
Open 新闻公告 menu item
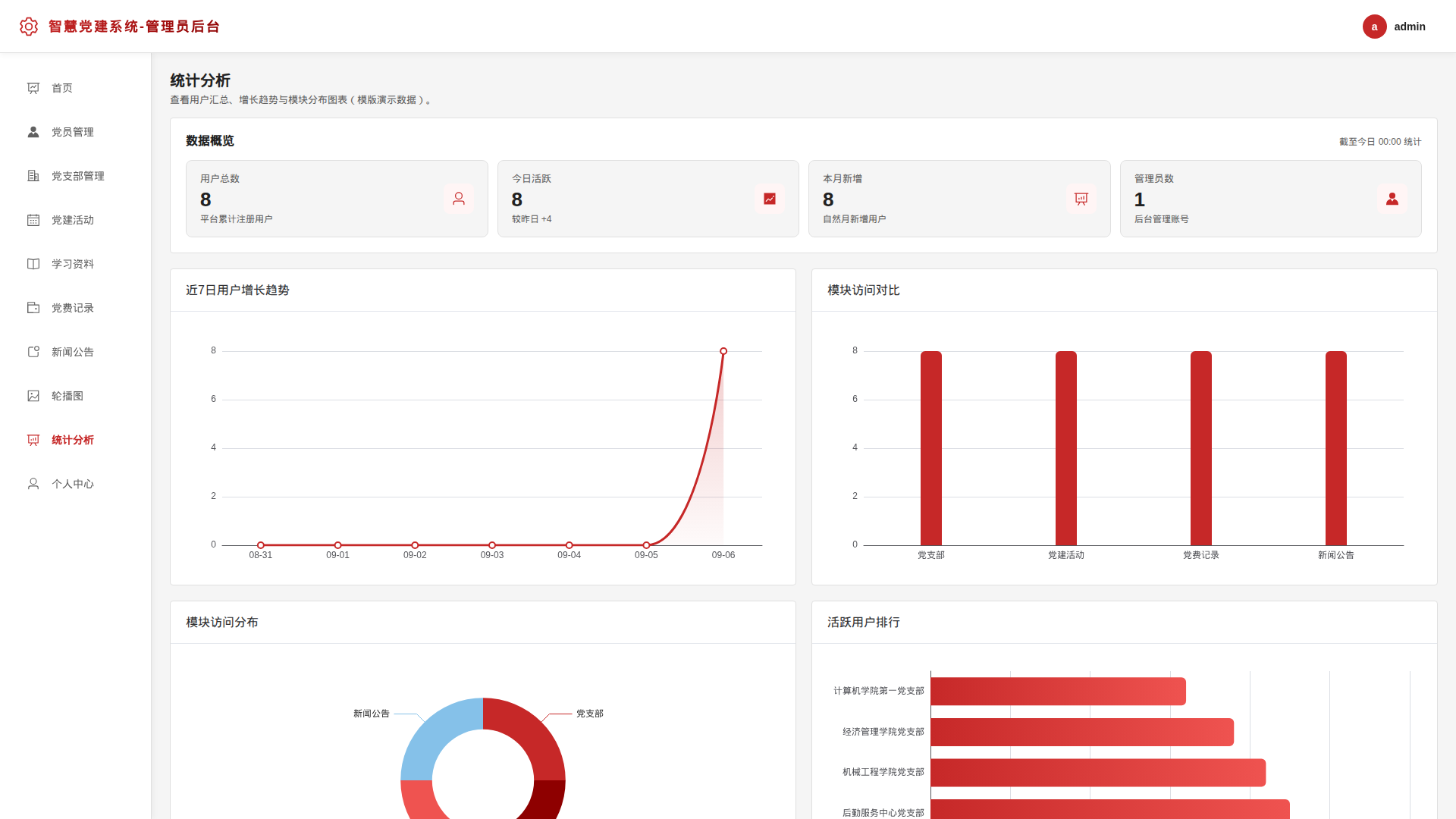coord(76,352)
